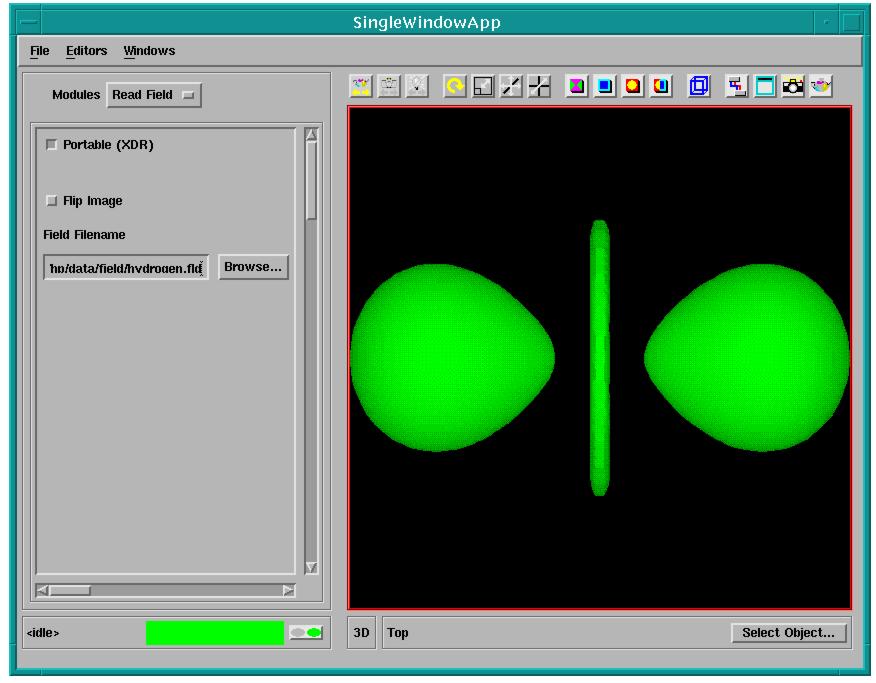Click the Select Object... button
The width and height of the screenshot is (876, 683).
(x=788, y=633)
